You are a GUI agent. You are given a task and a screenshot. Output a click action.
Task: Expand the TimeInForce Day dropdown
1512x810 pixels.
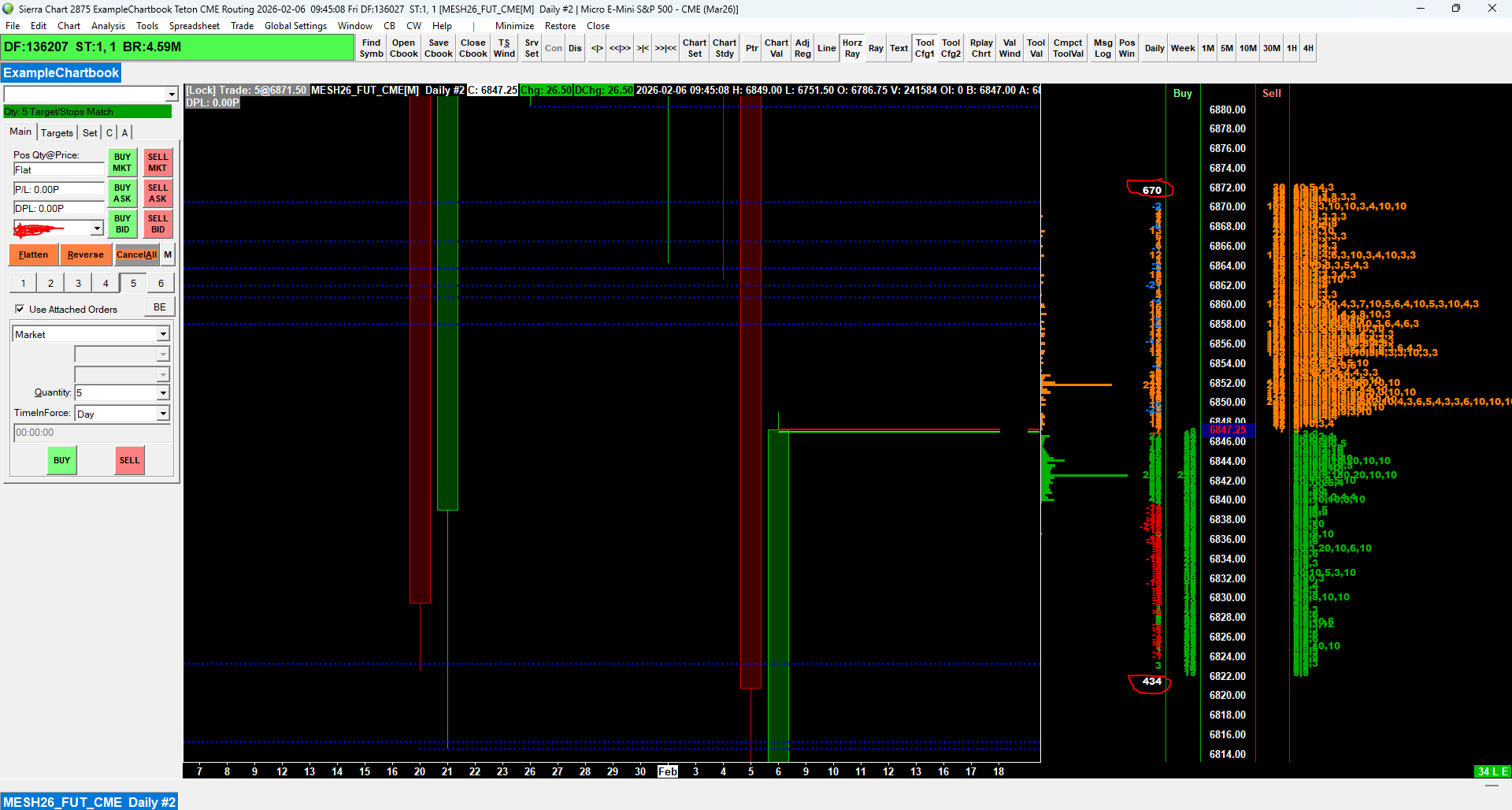[x=163, y=414]
